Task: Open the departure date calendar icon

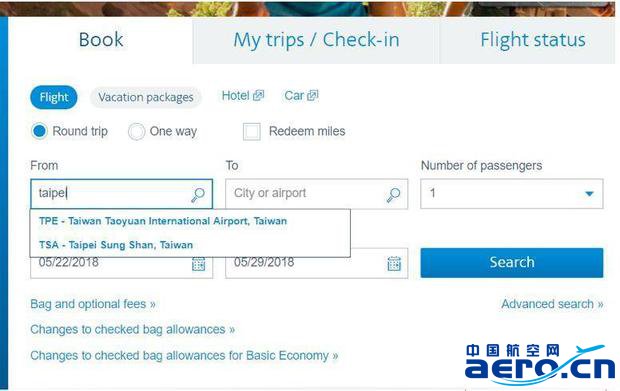Action: (198, 264)
